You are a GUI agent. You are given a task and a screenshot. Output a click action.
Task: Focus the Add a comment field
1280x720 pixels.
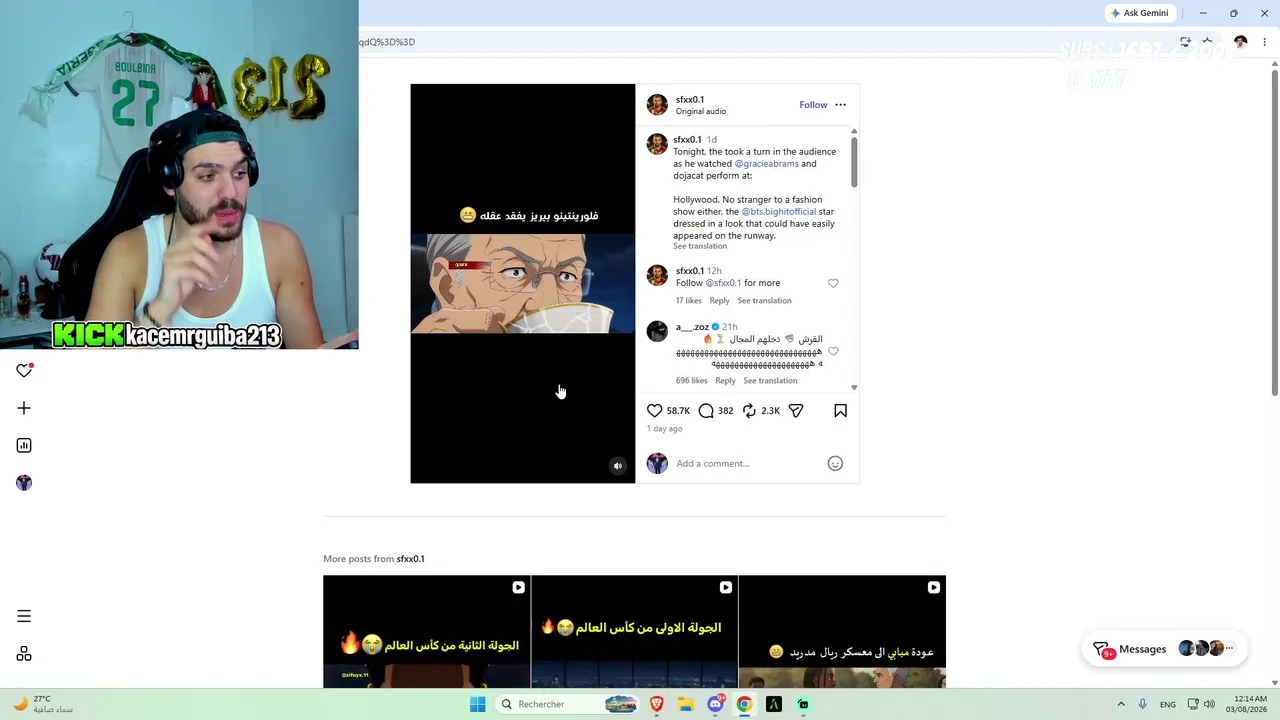tap(745, 463)
